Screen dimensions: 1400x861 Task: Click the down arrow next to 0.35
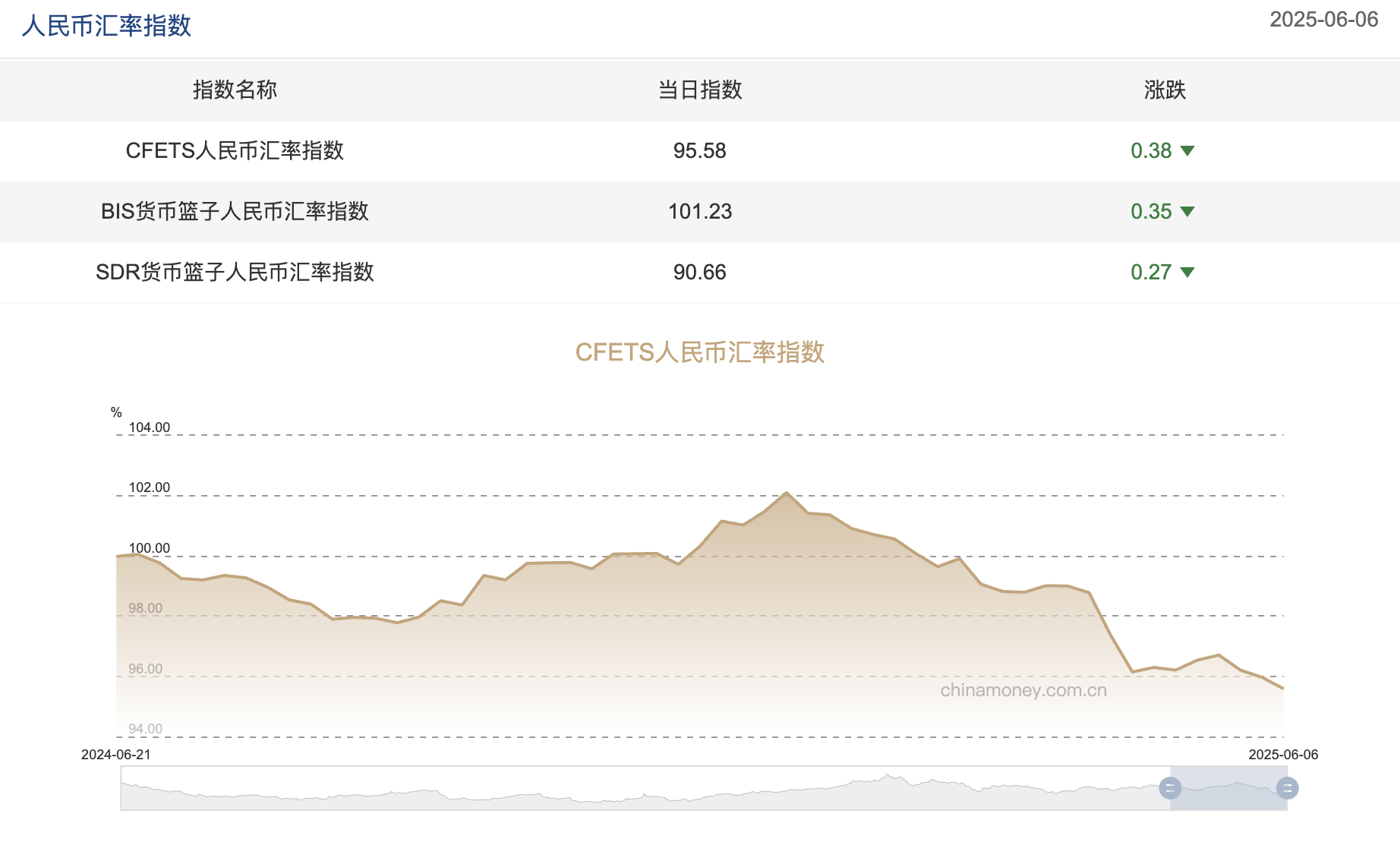point(1188,212)
